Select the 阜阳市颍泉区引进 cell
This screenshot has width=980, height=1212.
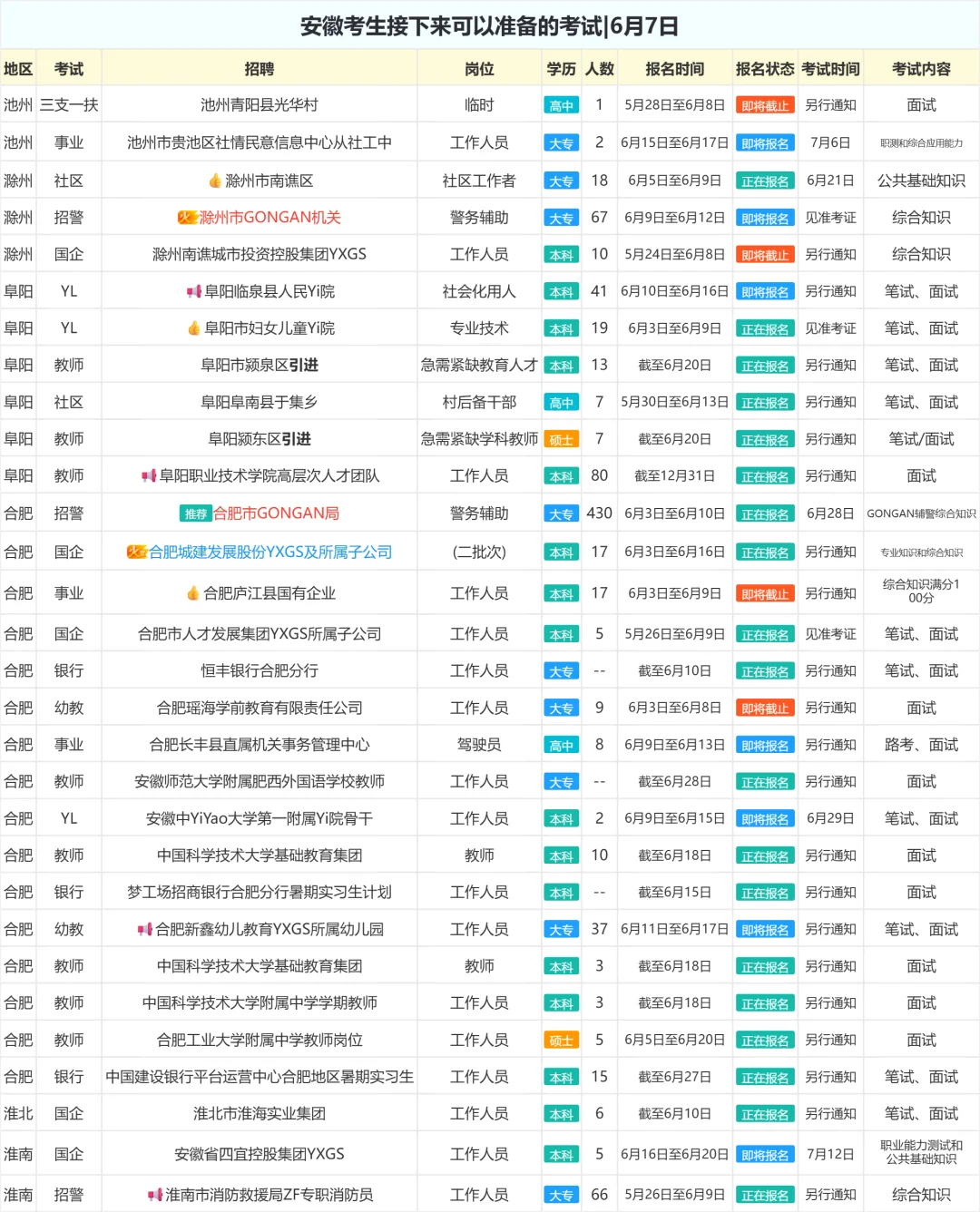(260, 365)
